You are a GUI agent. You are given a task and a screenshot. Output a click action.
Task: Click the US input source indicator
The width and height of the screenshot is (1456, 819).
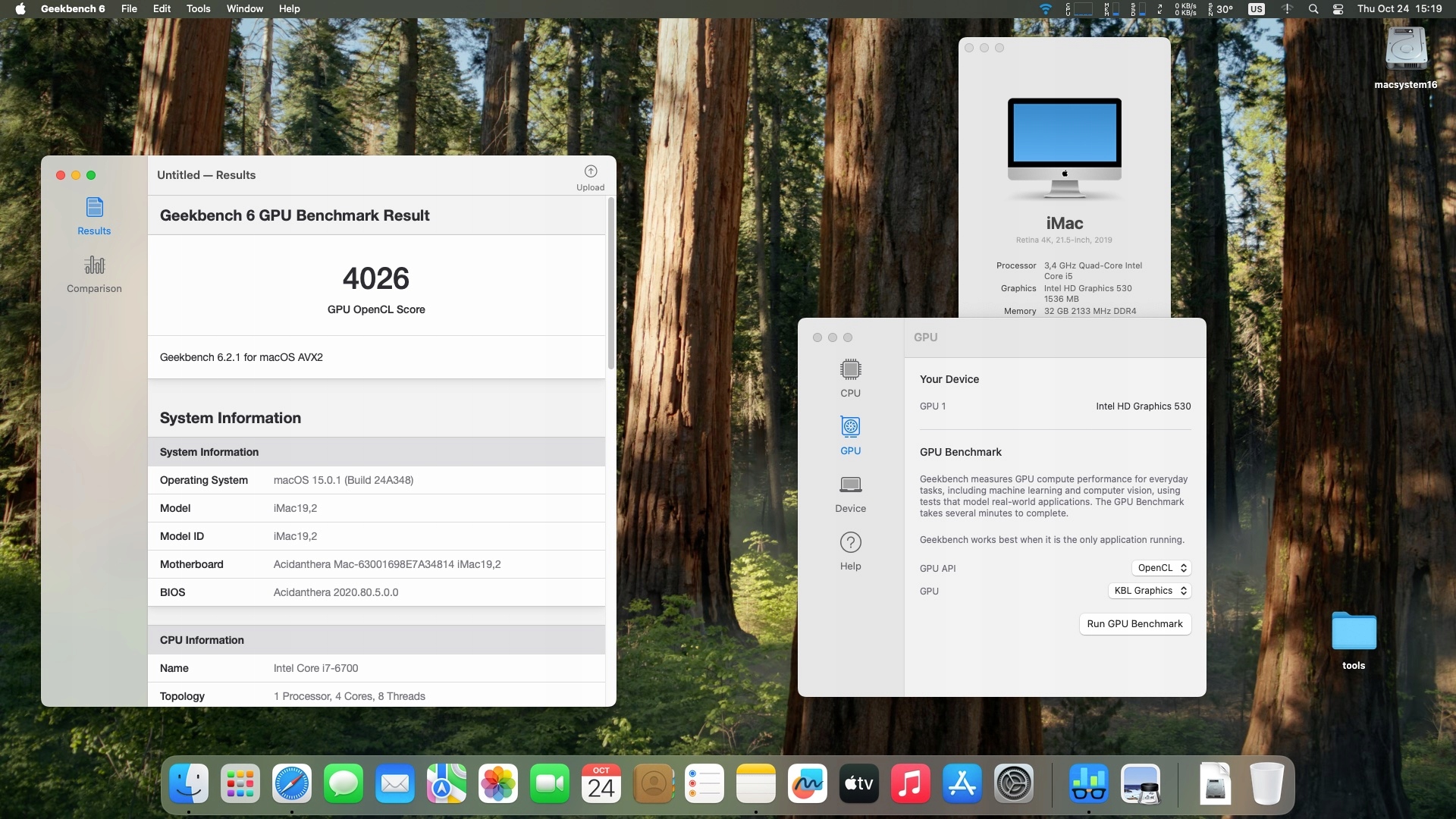click(x=1257, y=9)
